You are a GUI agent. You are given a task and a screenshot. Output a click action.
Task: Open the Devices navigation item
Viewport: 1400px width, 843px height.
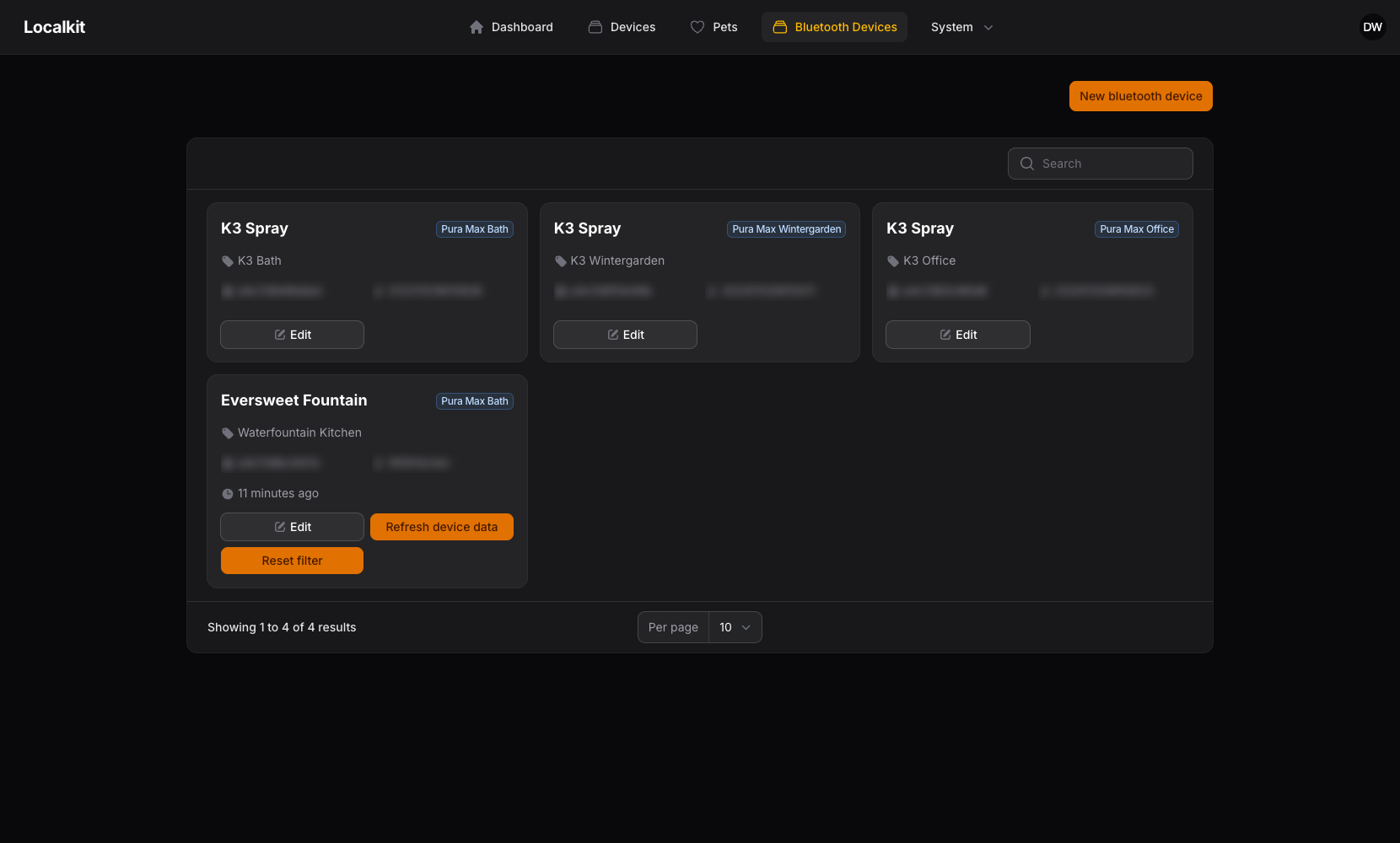pos(622,27)
